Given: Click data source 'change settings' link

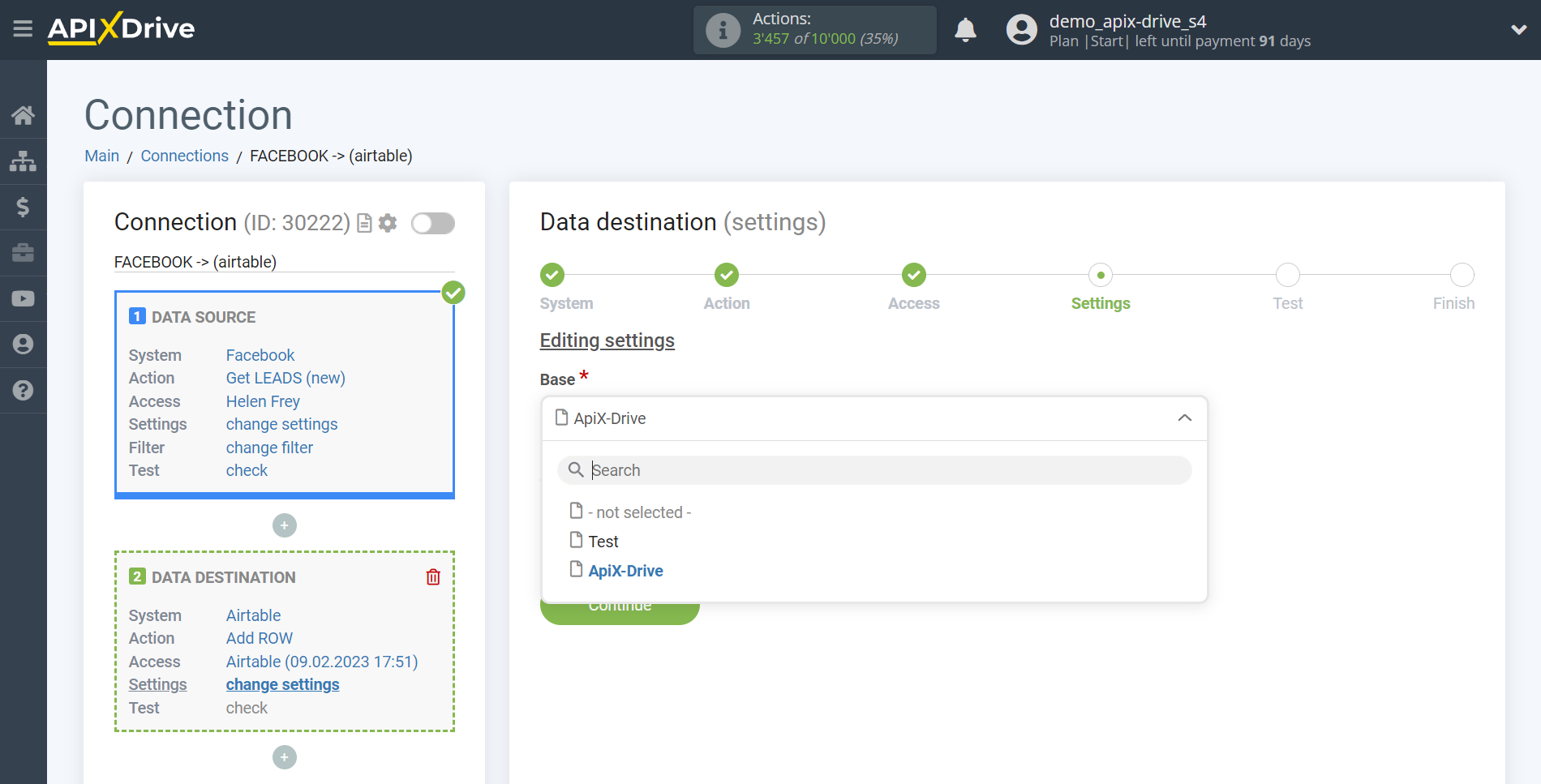Looking at the screenshot, I should 281,424.
